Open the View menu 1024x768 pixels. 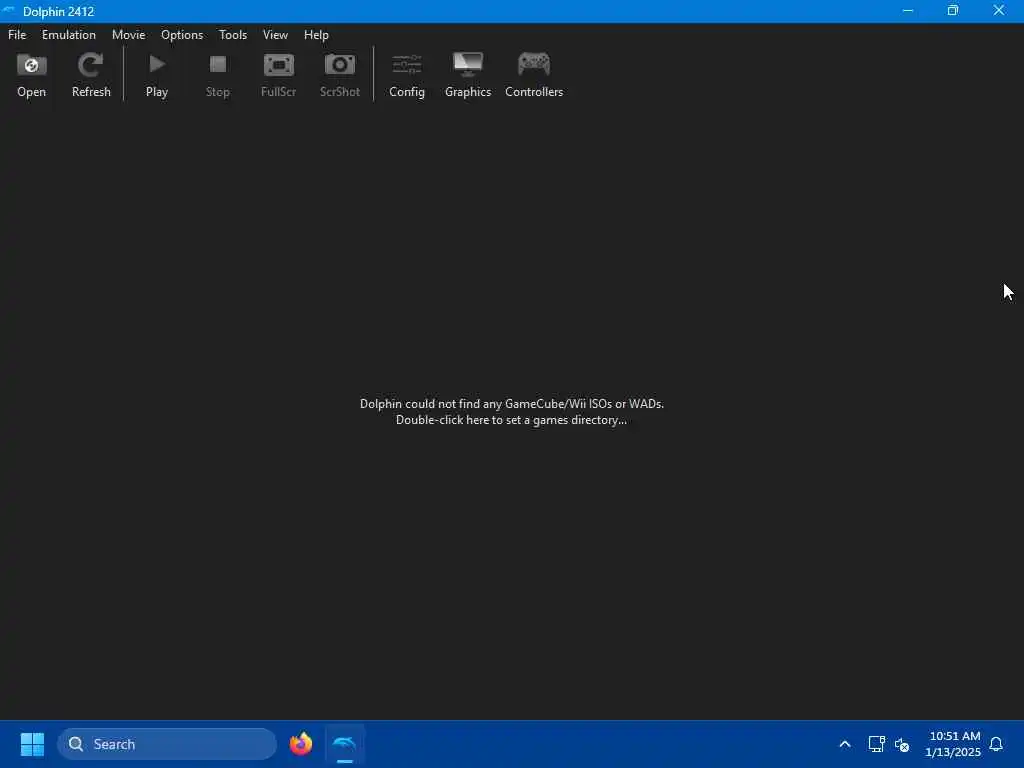(x=275, y=35)
